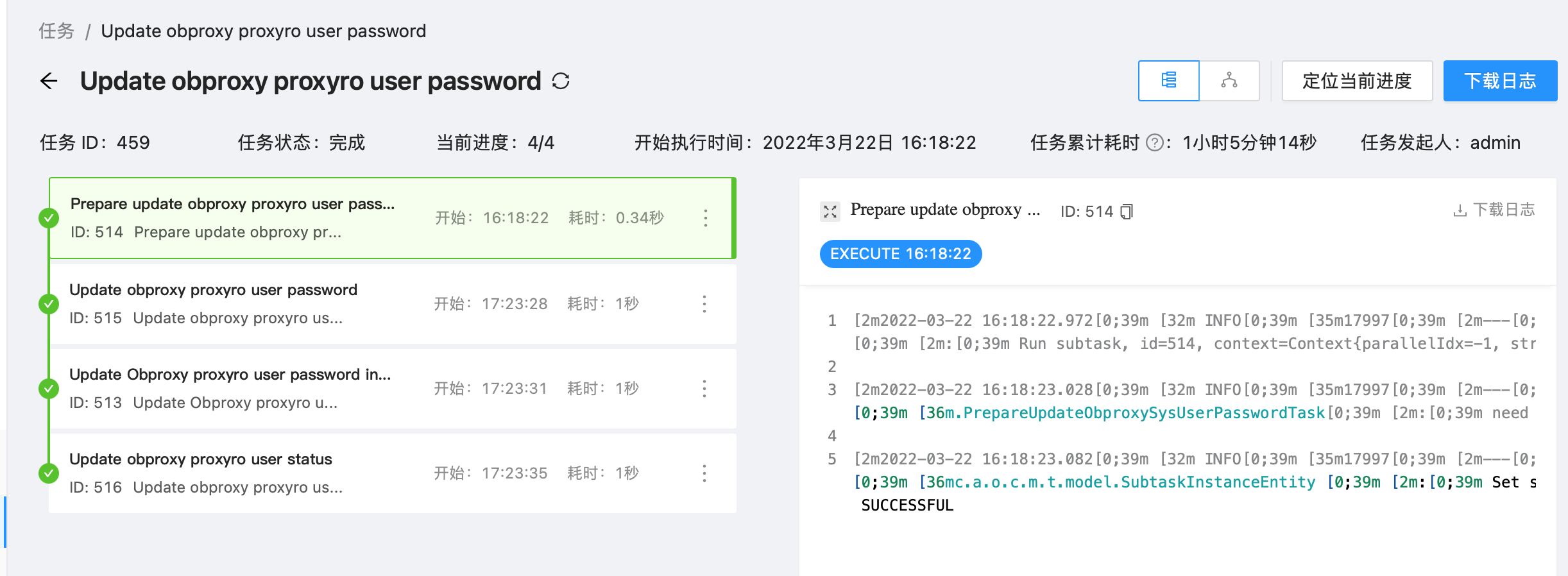This screenshot has width=1568, height=576.
Task: Click log line number 5
Action: point(832,459)
